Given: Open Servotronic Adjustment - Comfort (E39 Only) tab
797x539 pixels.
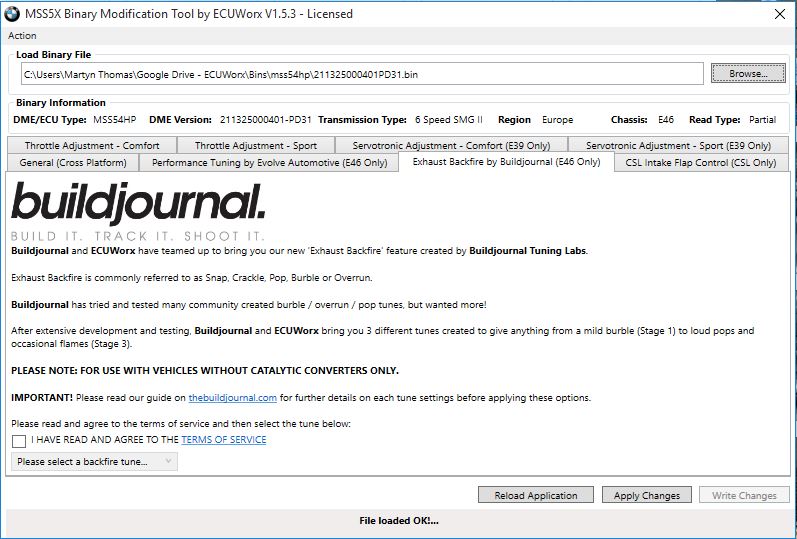Looking at the screenshot, I should tap(451, 145).
